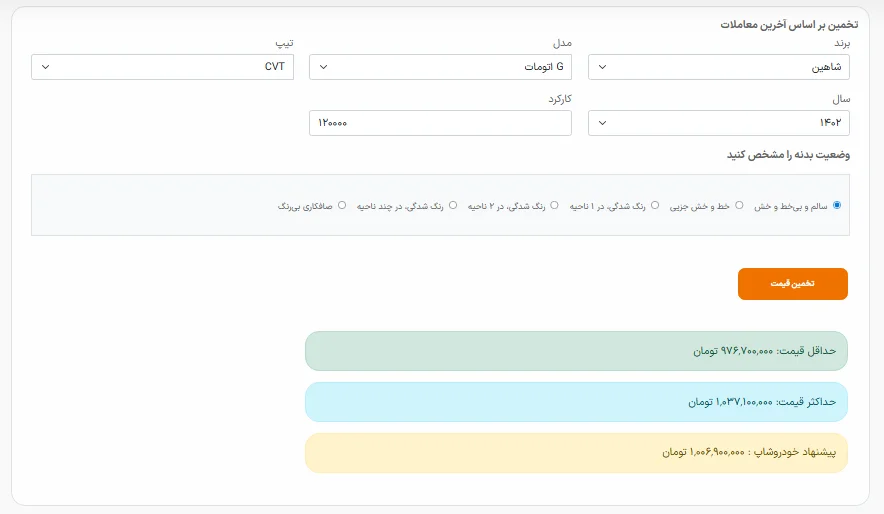Click the تیپ field label
The height and width of the screenshot is (514, 884).
284,44
